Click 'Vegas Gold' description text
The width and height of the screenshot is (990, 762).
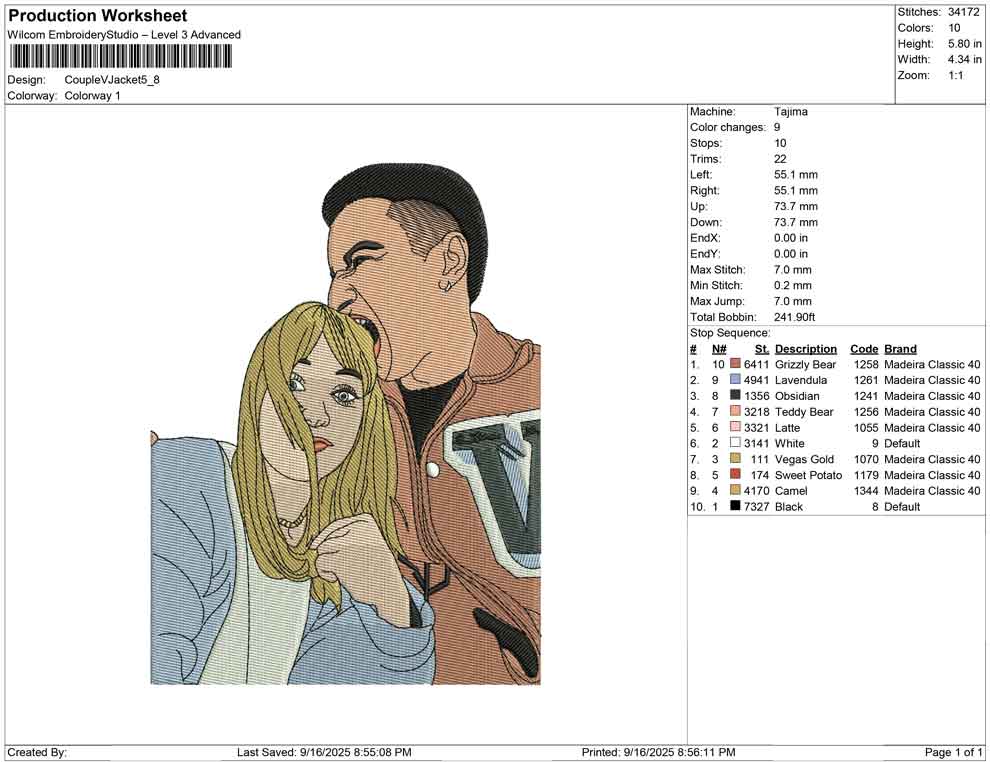(x=804, y=459)
